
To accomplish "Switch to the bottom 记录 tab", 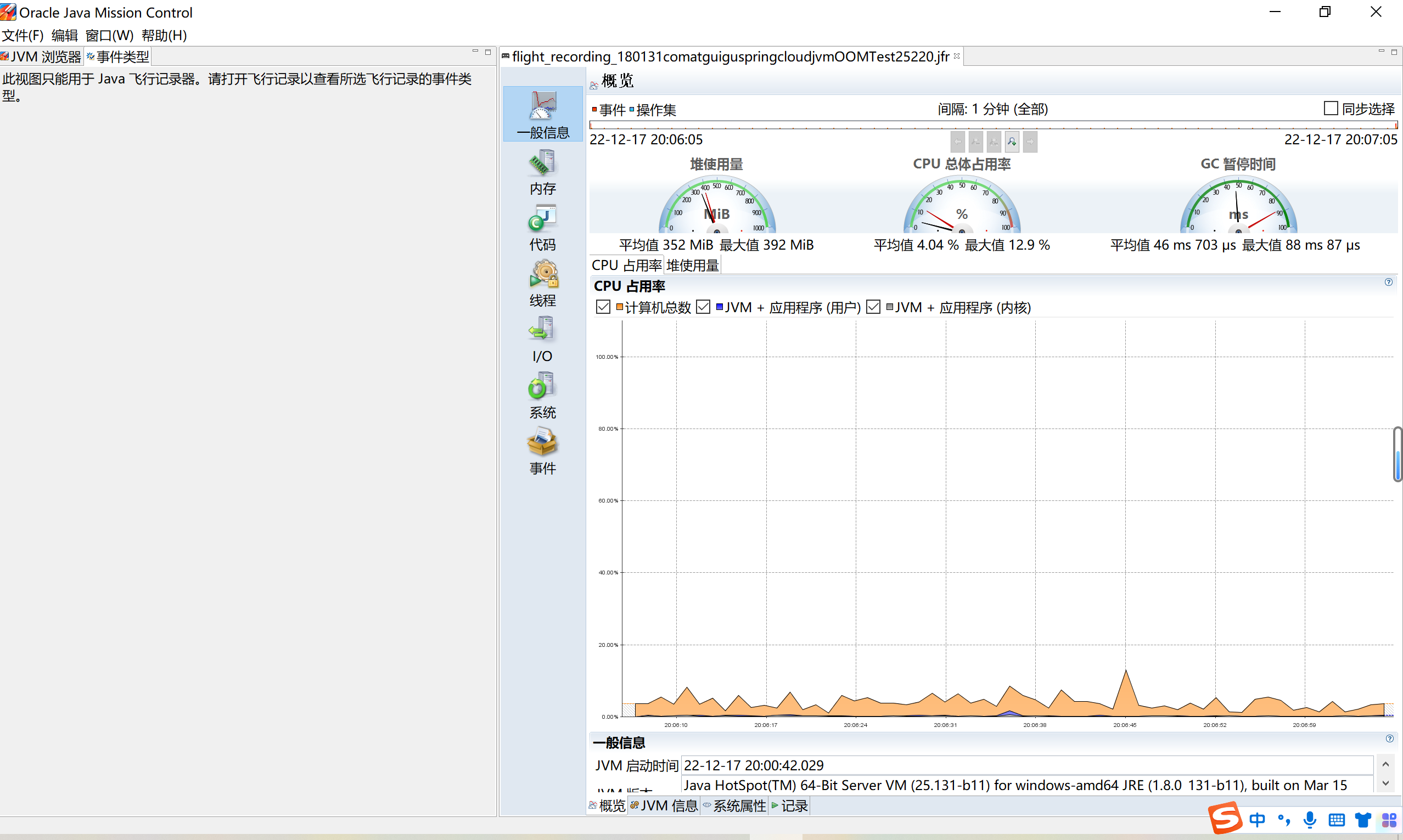I will coord(790,805).
